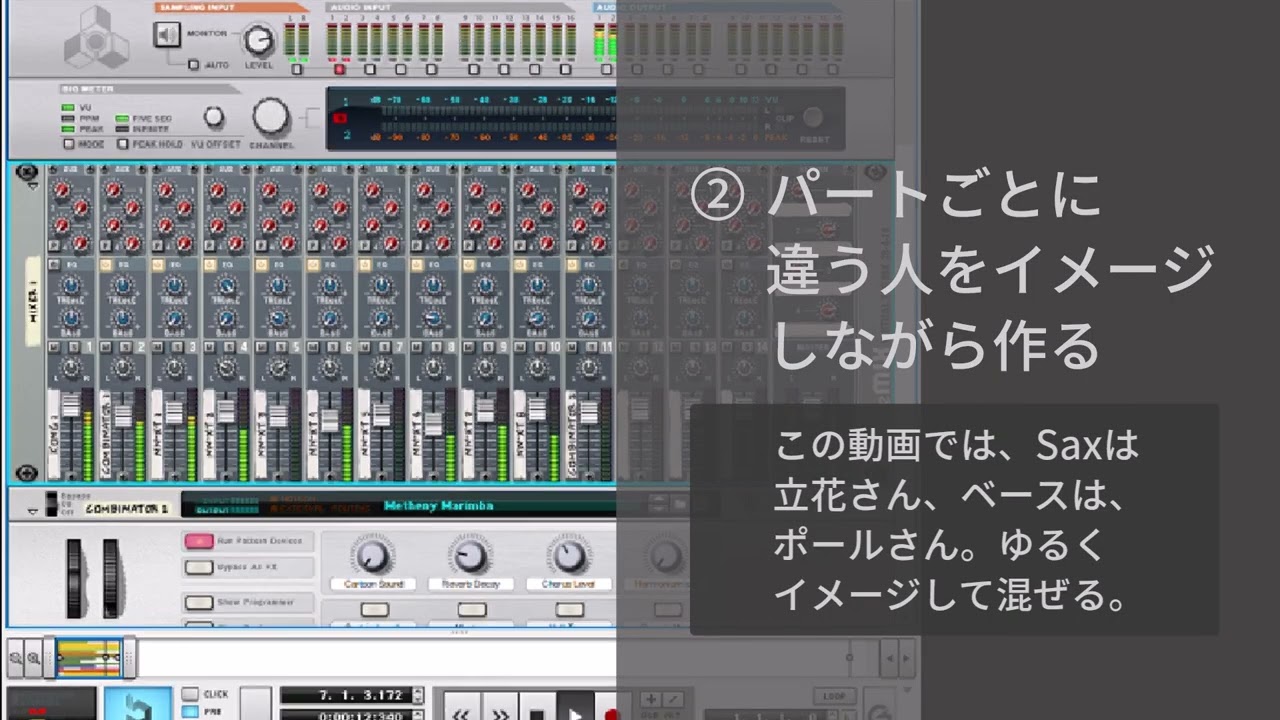The width and height of the screenshot is (1280, 720).
Task: Click the blue Blocks button in transport
Action: [x=138, y=704]
